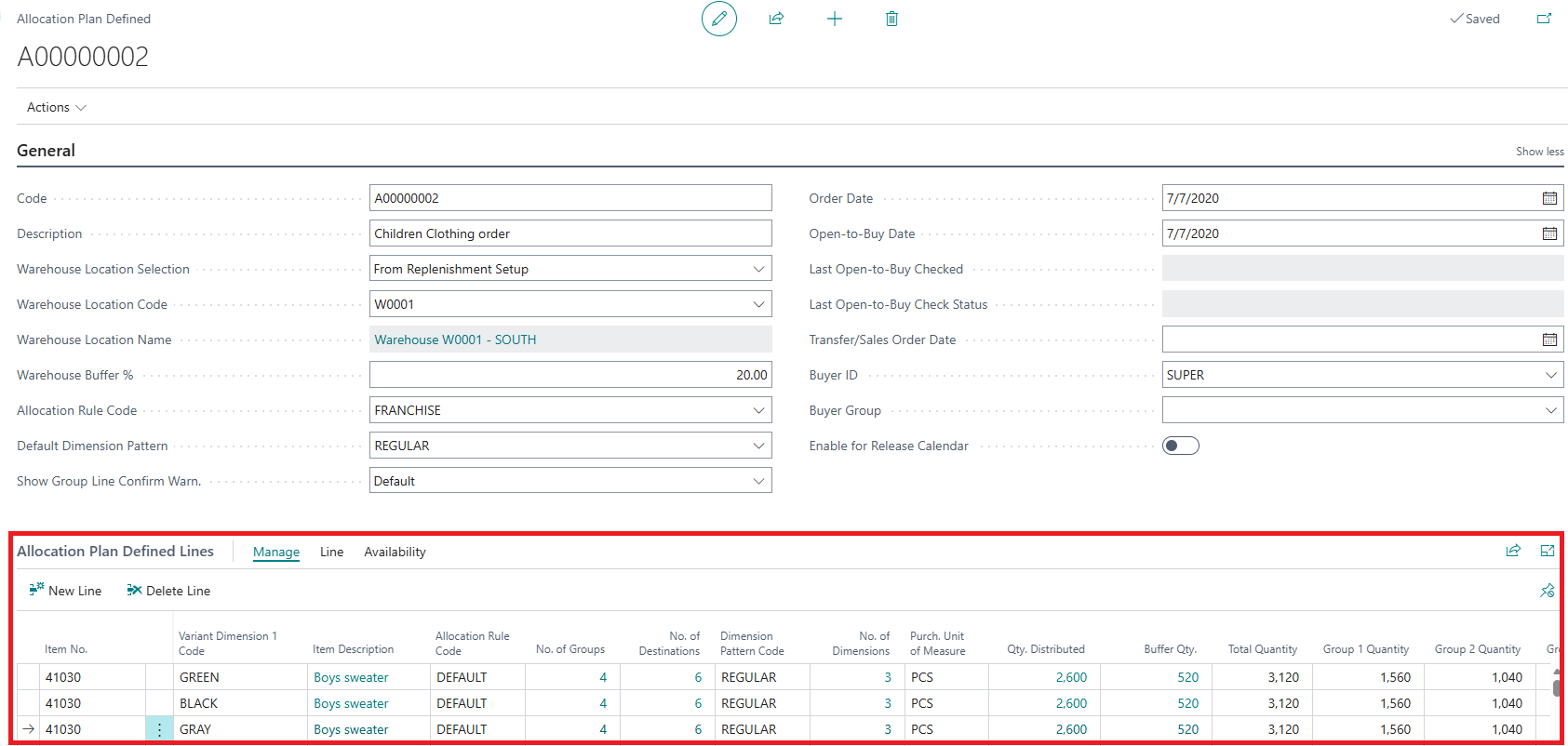Switch to the Availability tab
Image resolution: width=1568 pixels, height=746 pixels.
point(395,553)
